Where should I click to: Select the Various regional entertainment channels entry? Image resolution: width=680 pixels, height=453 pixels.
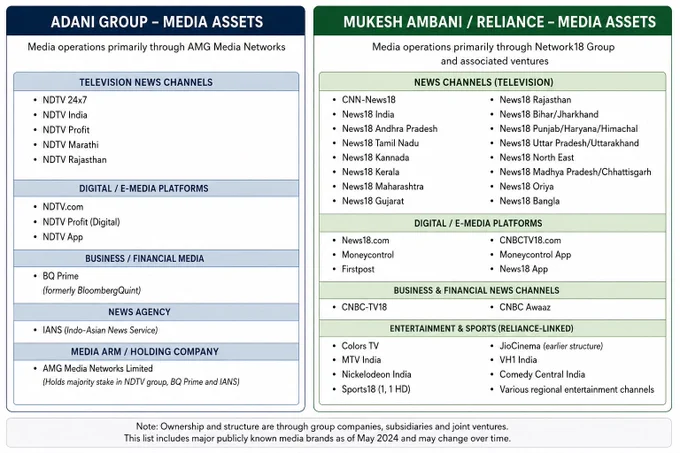coord(577,389)
